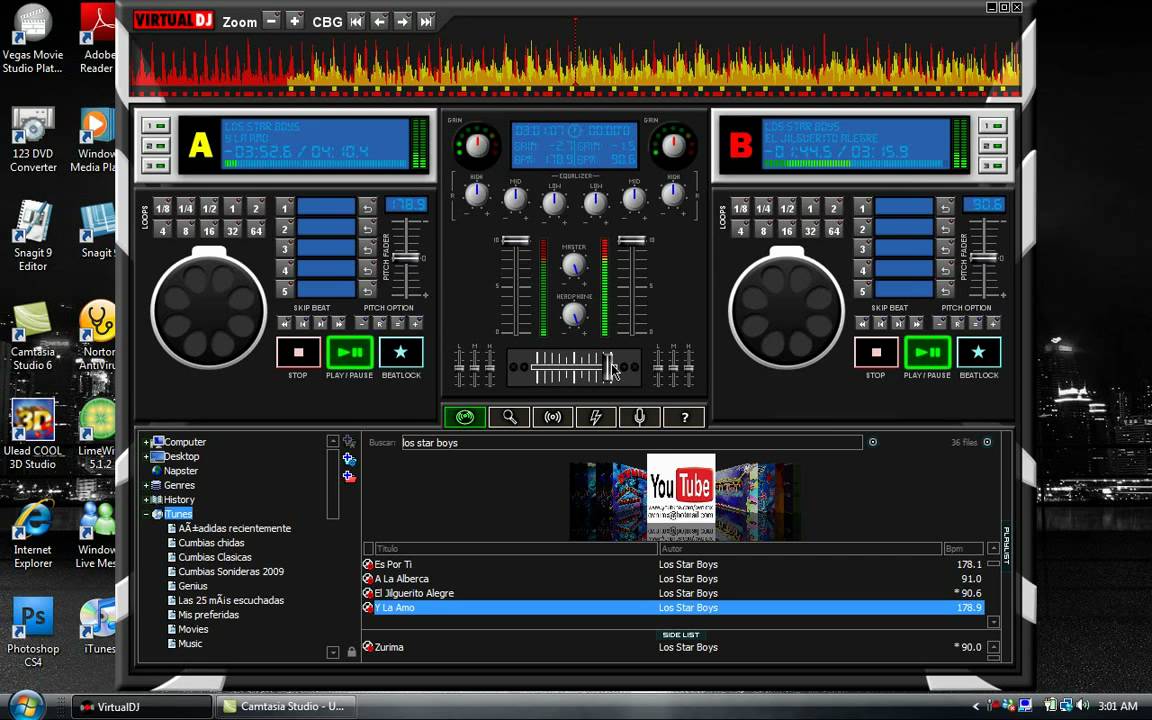Select the song Es Por Ti
Image resolution: width=1152 pixels, height=720 pixels.
672,564
